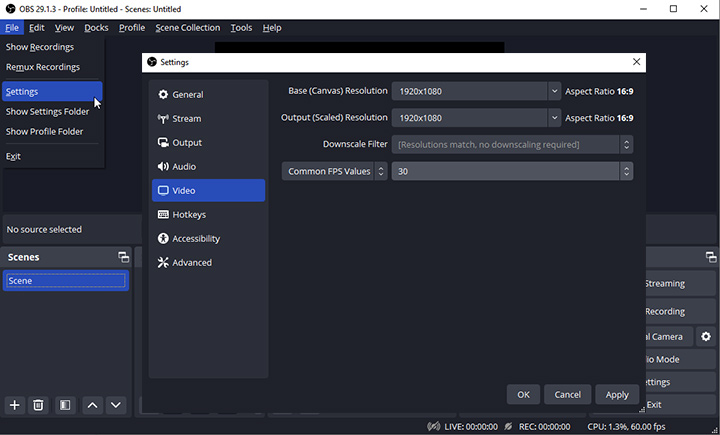Open the Profile menu
This screenshot has height=435, width=720.
coord(132,28)
